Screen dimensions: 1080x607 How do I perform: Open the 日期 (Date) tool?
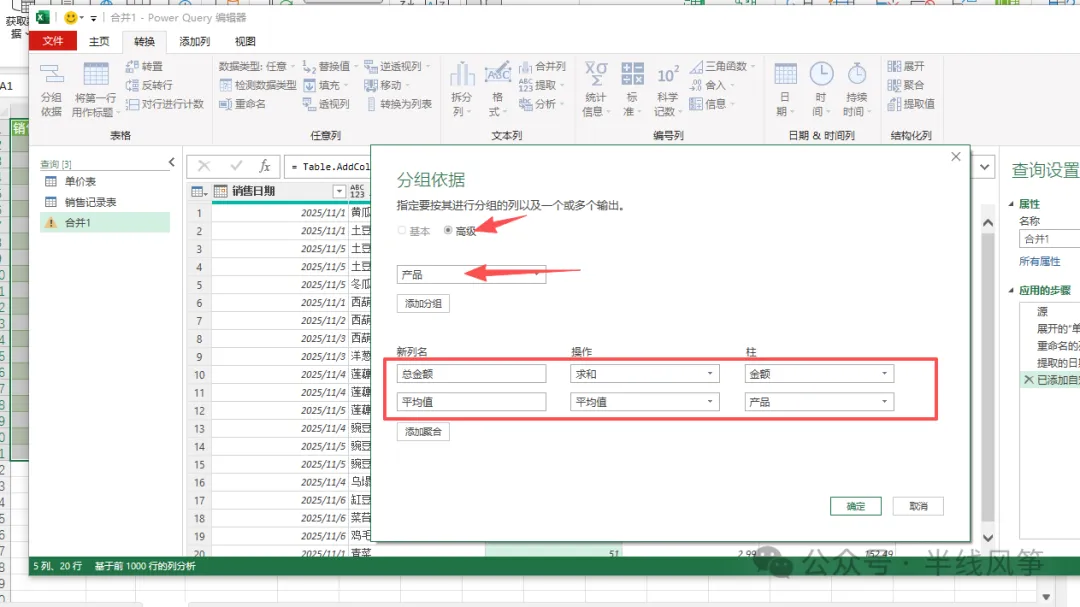pyautogui.click(x=785, y=90)
